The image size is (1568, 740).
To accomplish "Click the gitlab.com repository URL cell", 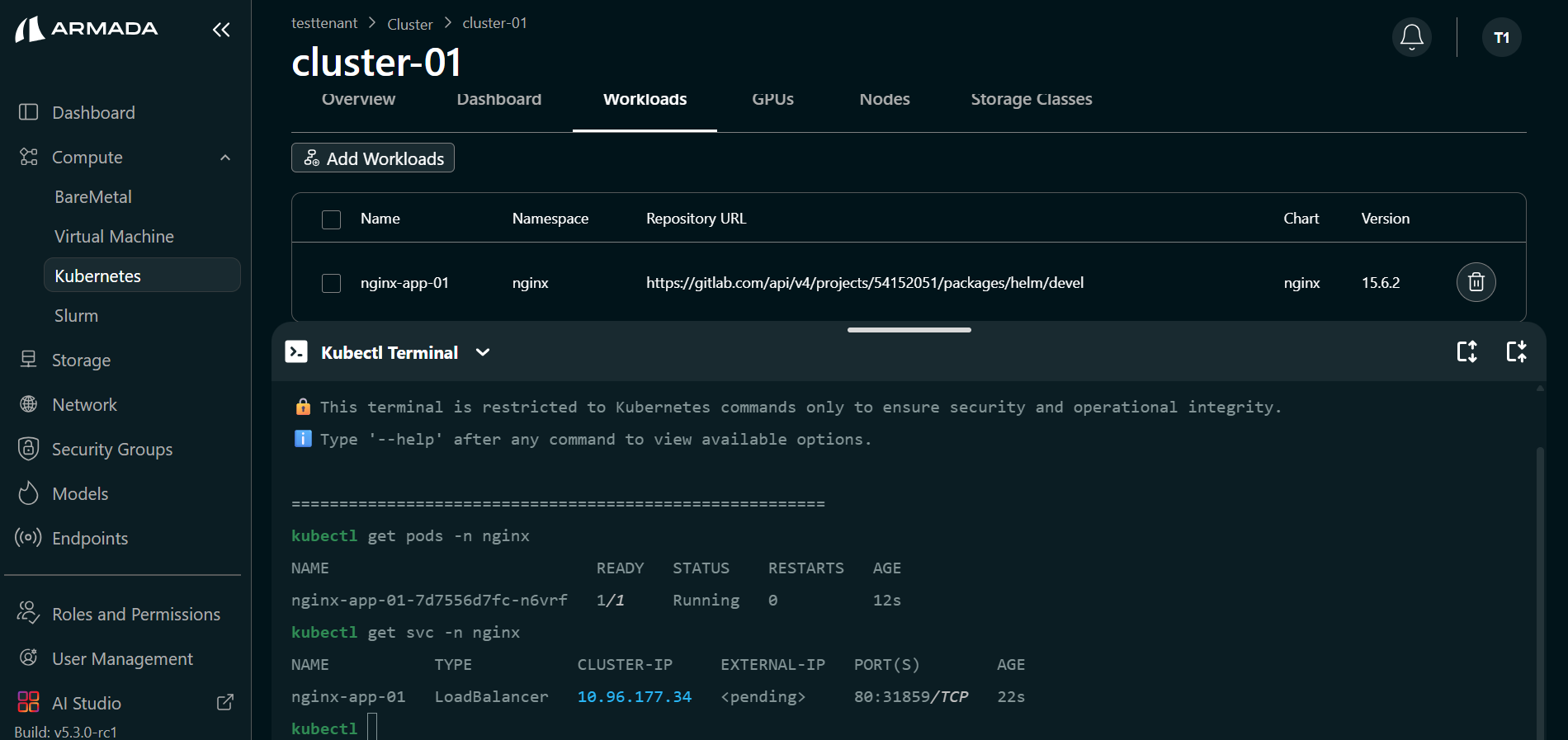I will click(865, 283).
